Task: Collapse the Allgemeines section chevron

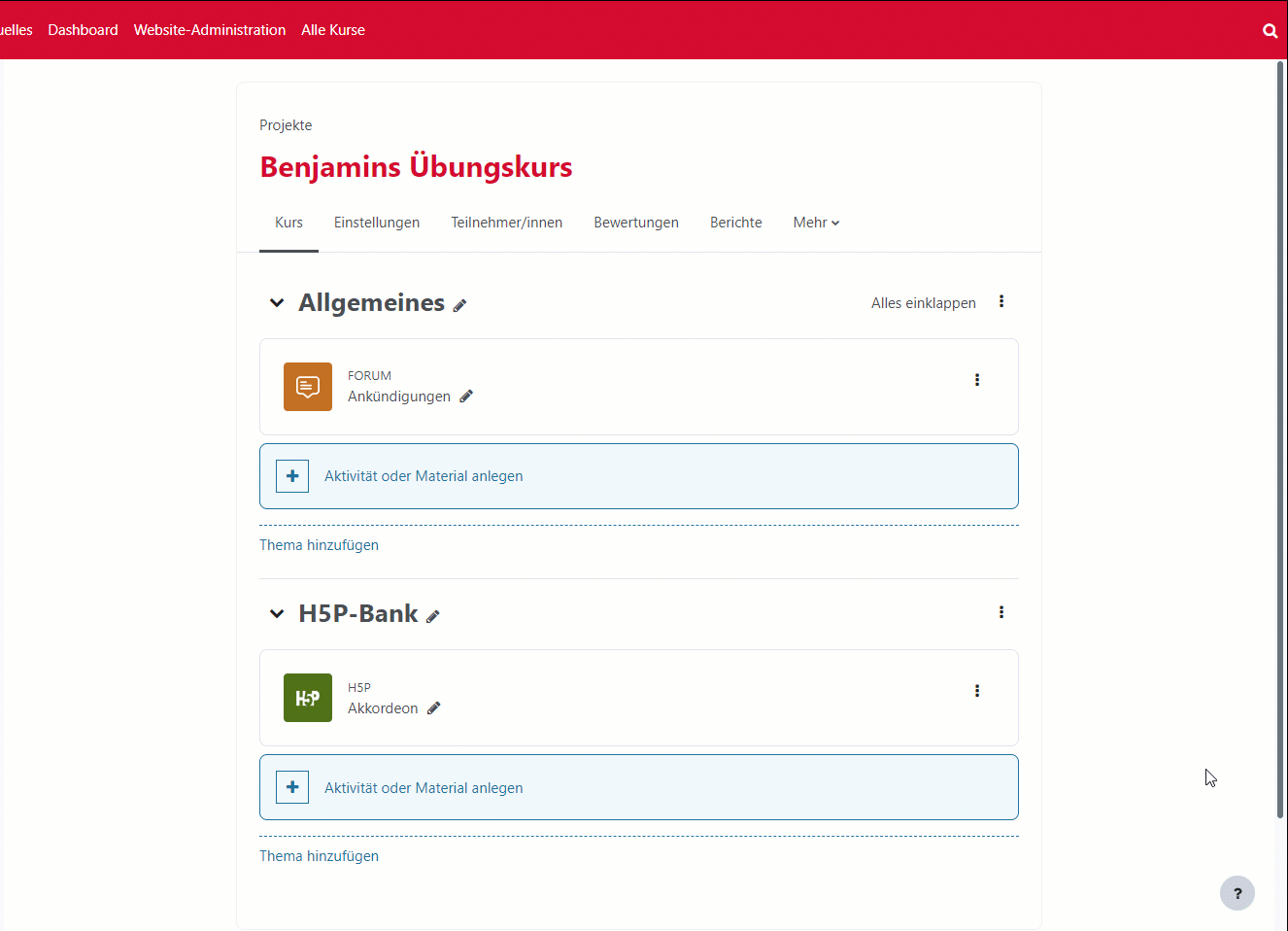Action: pyautogui.click(x=277, y=303)
